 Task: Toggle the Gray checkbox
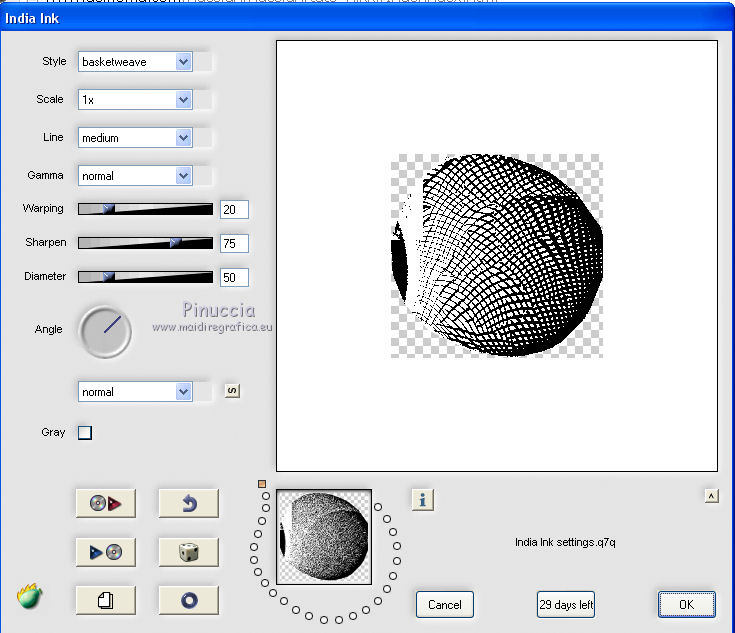[85, 432]
